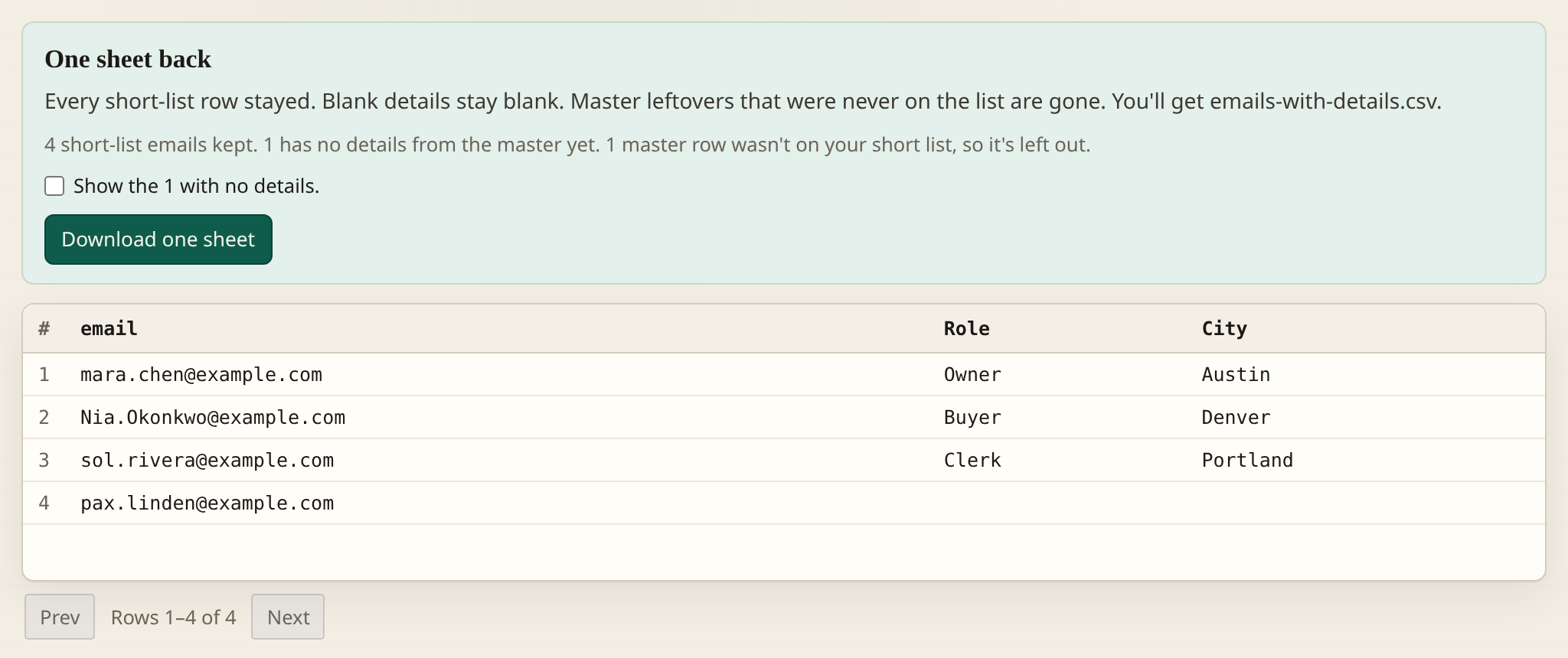Click the Denver city cell
Viewport: 1568px width, 658px height.
[x=1236, y=417]
